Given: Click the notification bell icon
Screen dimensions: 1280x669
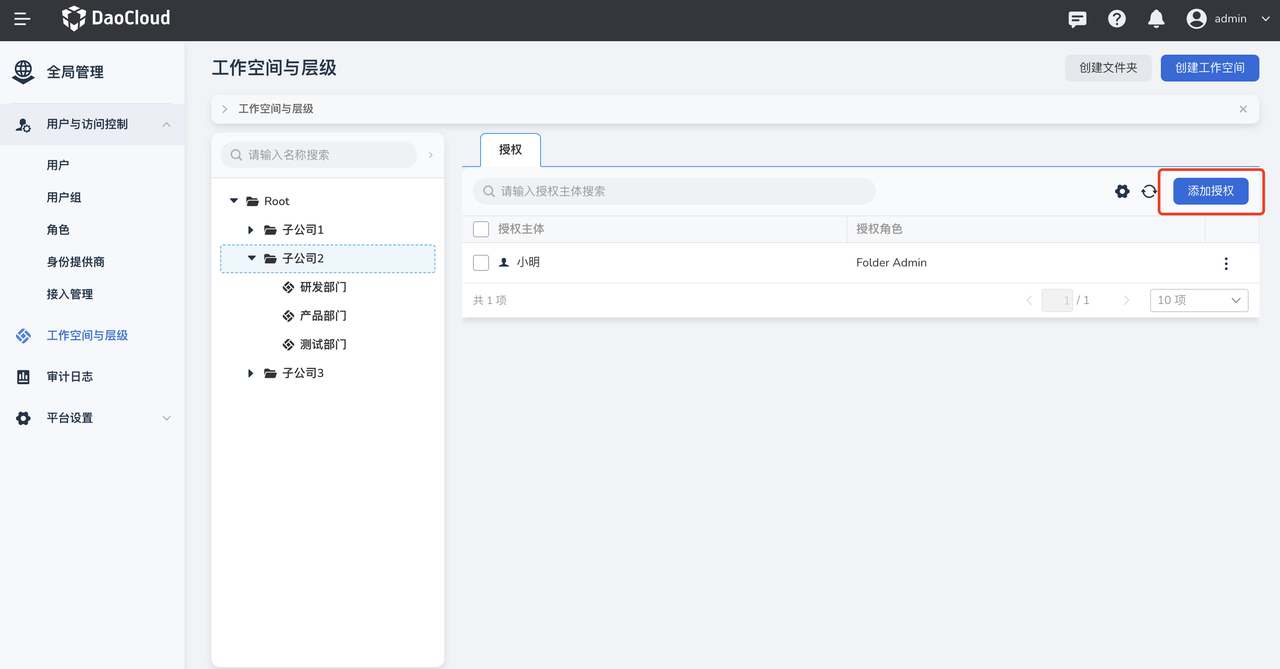Looking at the screenshot, I should coord(1156,19).
